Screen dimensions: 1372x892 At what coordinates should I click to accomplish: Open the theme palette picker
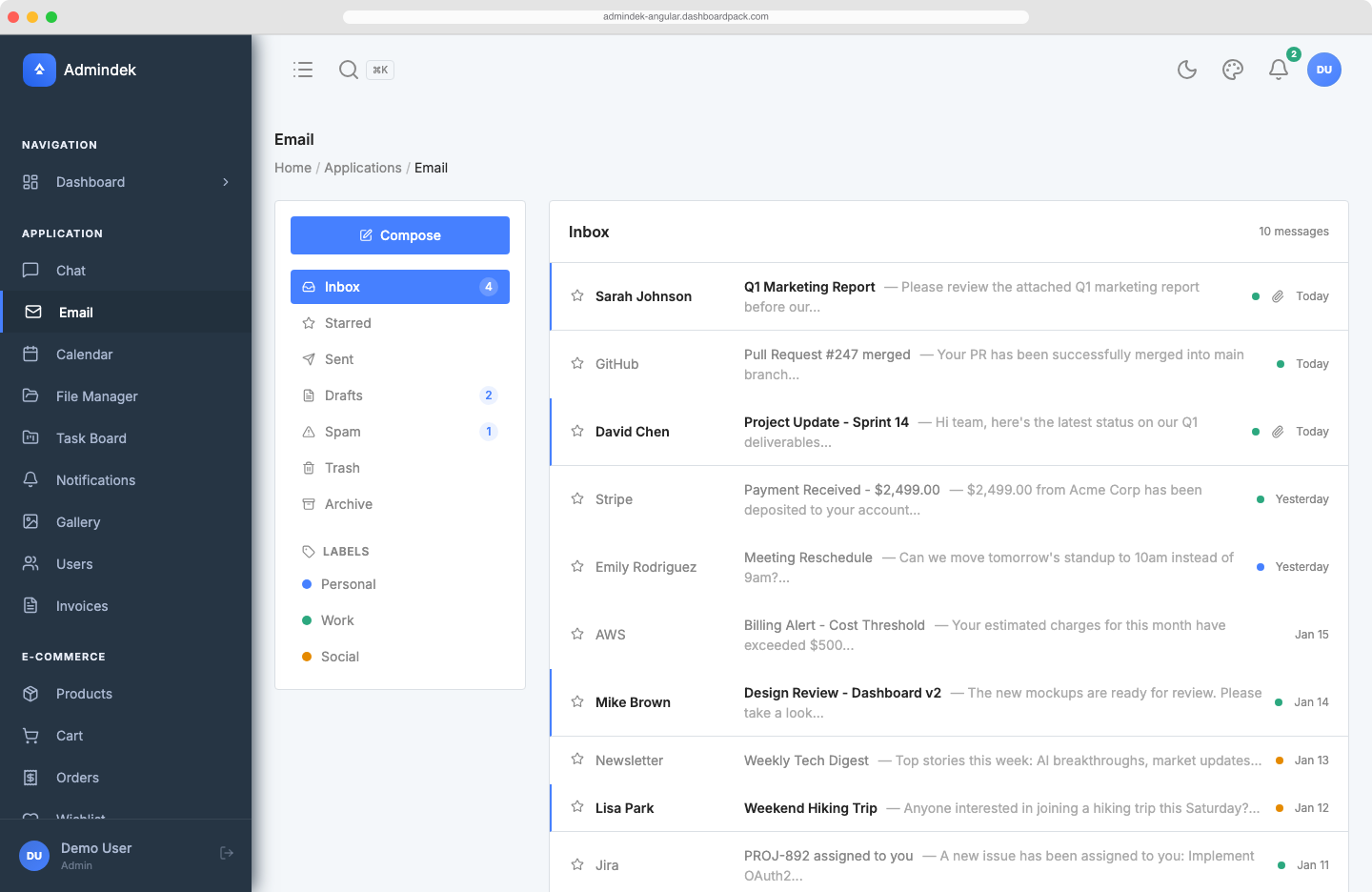[1232, 70]
